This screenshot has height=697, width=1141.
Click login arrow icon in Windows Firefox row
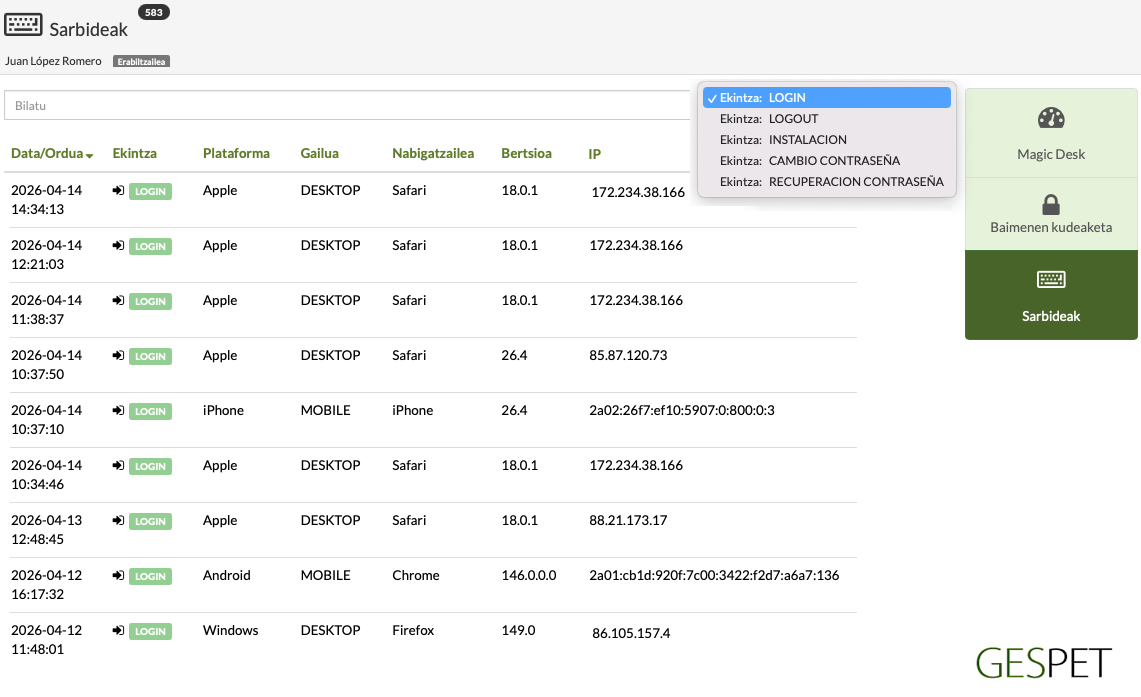click(x=118, y=631)
